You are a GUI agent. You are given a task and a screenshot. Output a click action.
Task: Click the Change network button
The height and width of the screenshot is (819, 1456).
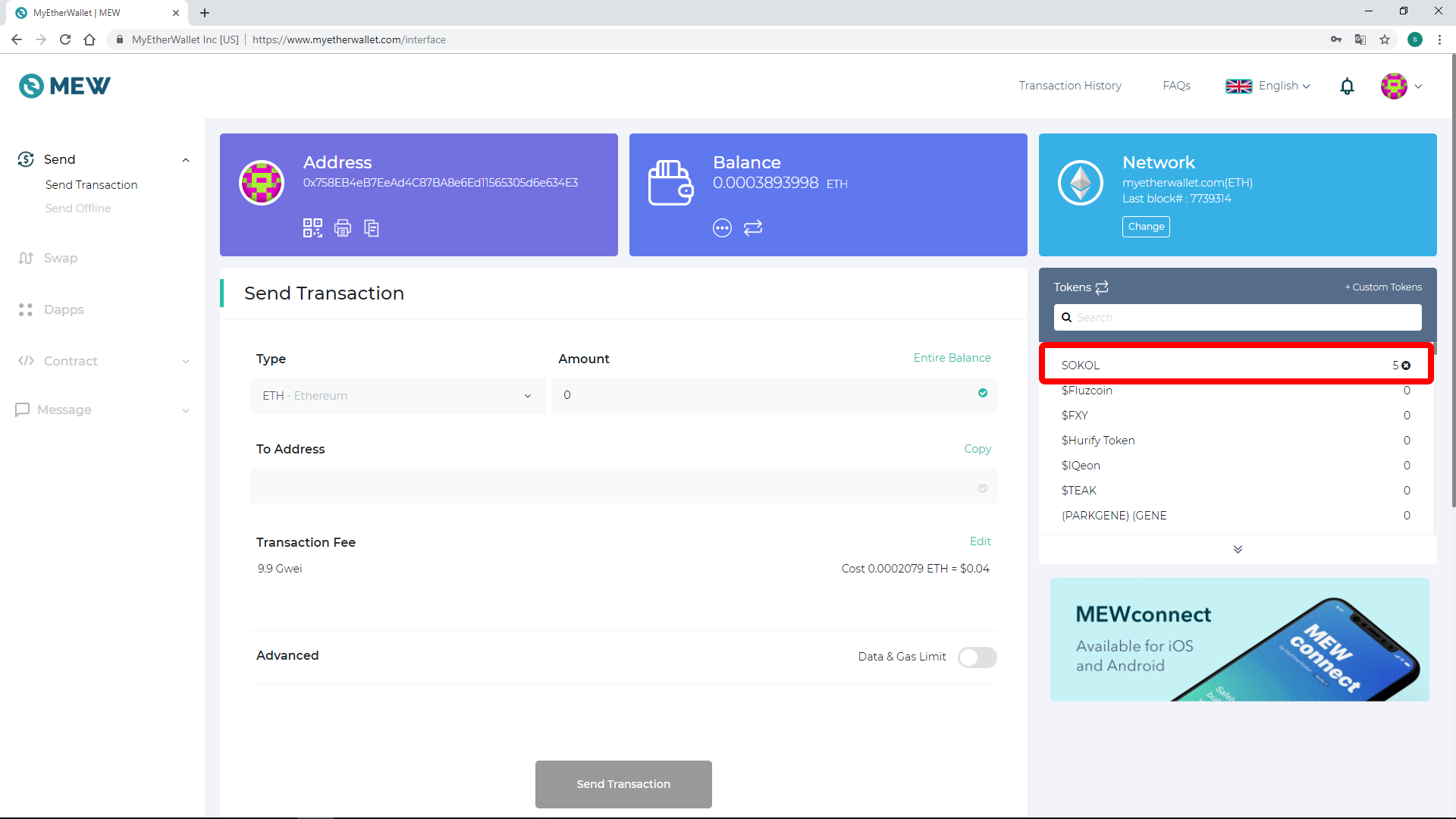point(1146,227)
